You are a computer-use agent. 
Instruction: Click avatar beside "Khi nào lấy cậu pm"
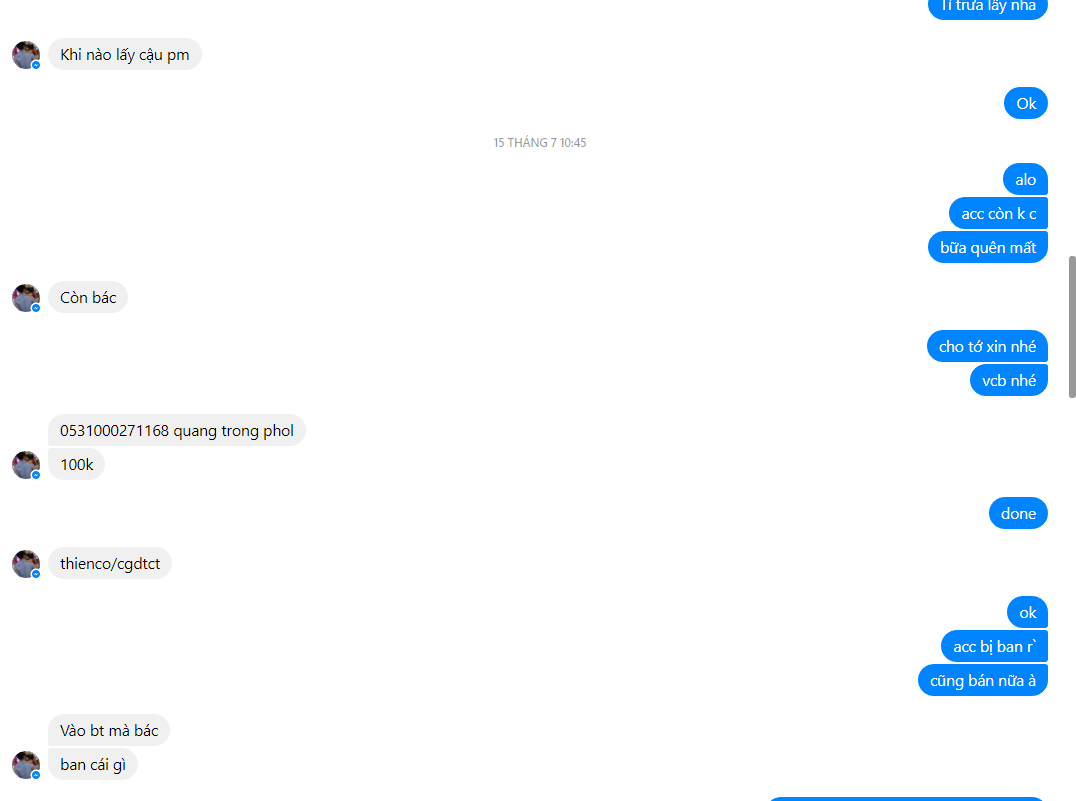click(26, 55)
